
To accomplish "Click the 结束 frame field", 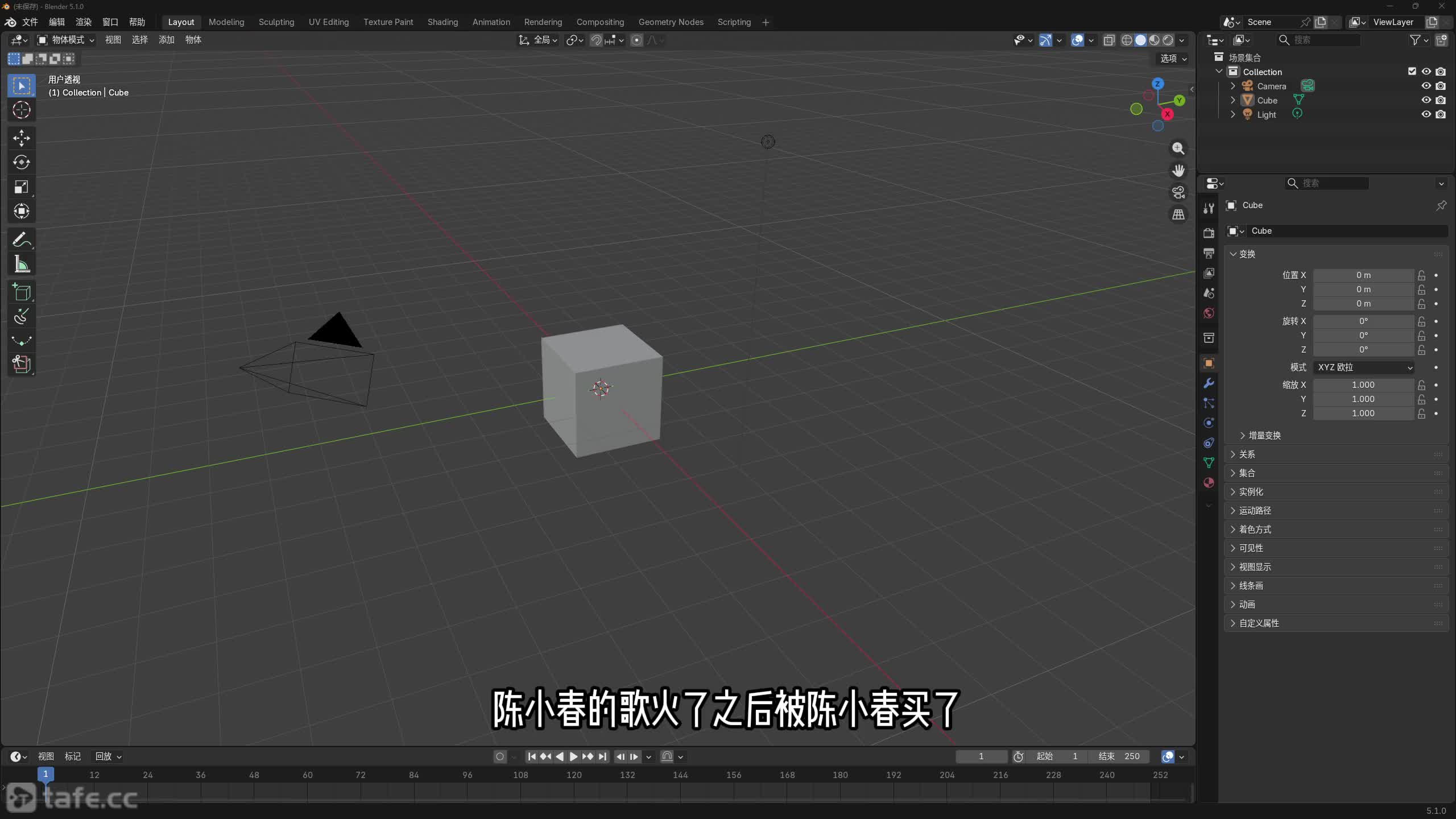I will [x=1119, y=756].
